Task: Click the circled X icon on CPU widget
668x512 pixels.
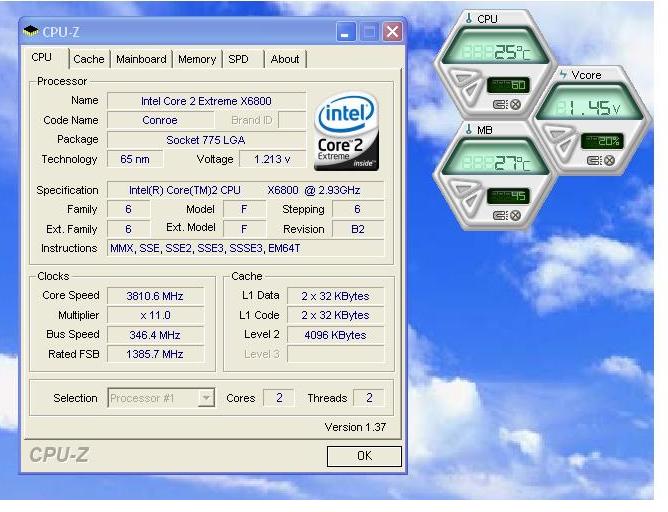Action: pyautogui.click(x=515, y=104)
